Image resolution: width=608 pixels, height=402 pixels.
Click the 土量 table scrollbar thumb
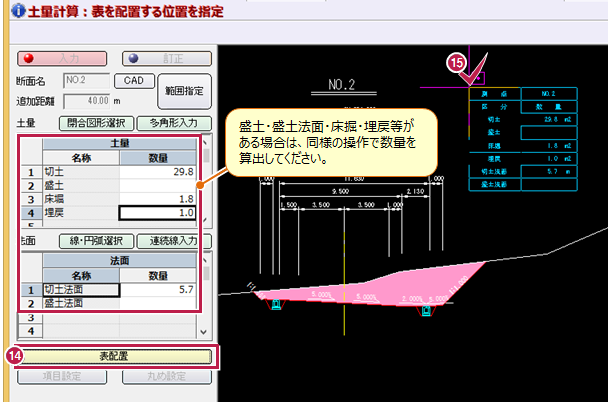pyautogui.click(x=206, y=155)
